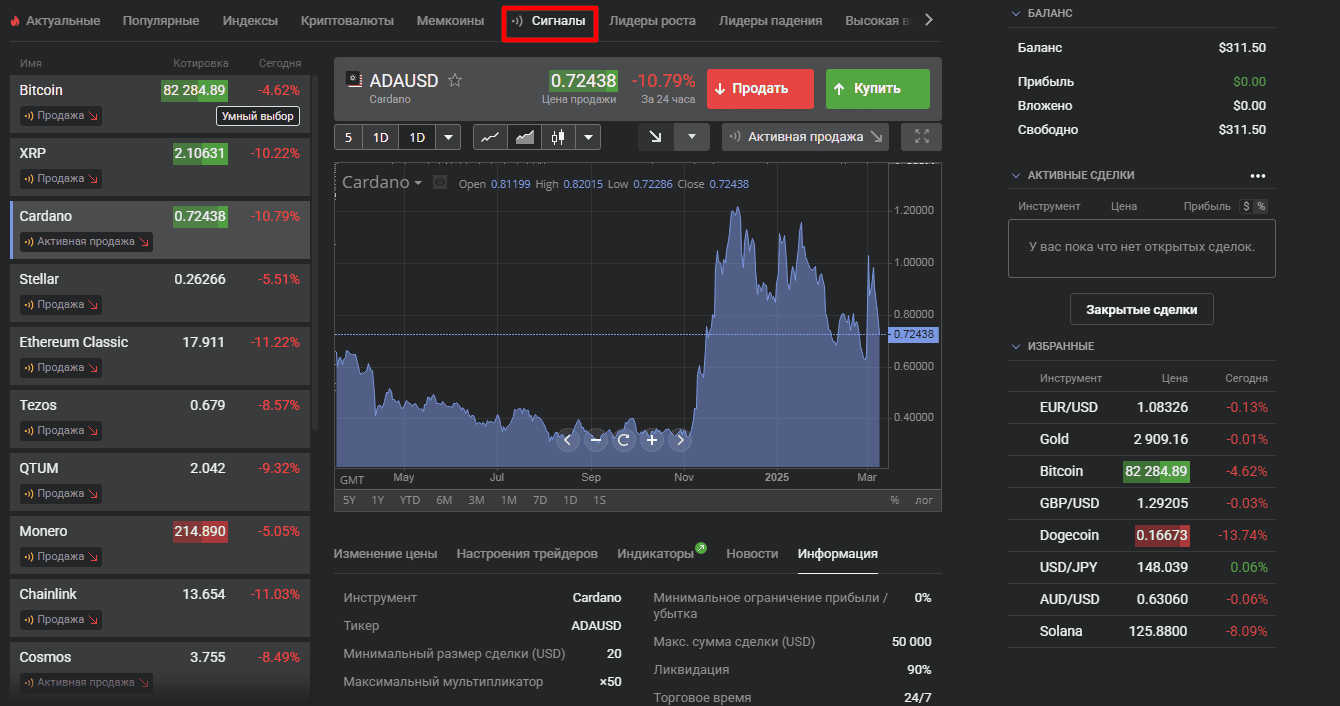Image resolution: width=1340 pixels, height=706 pixels.
Task: Show profit in dollars
Action: click(1246, 206)
